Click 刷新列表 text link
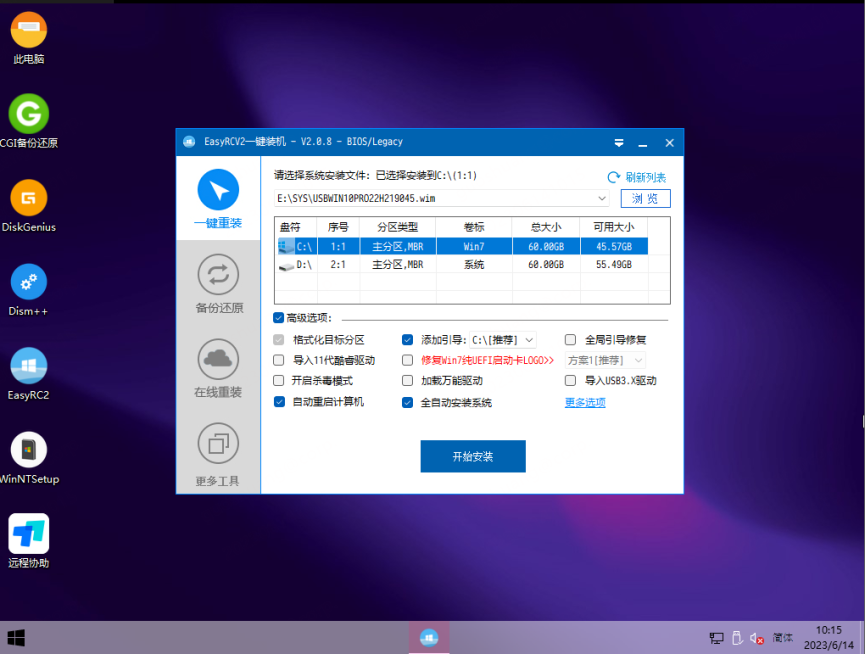 (x=645, y=178)
